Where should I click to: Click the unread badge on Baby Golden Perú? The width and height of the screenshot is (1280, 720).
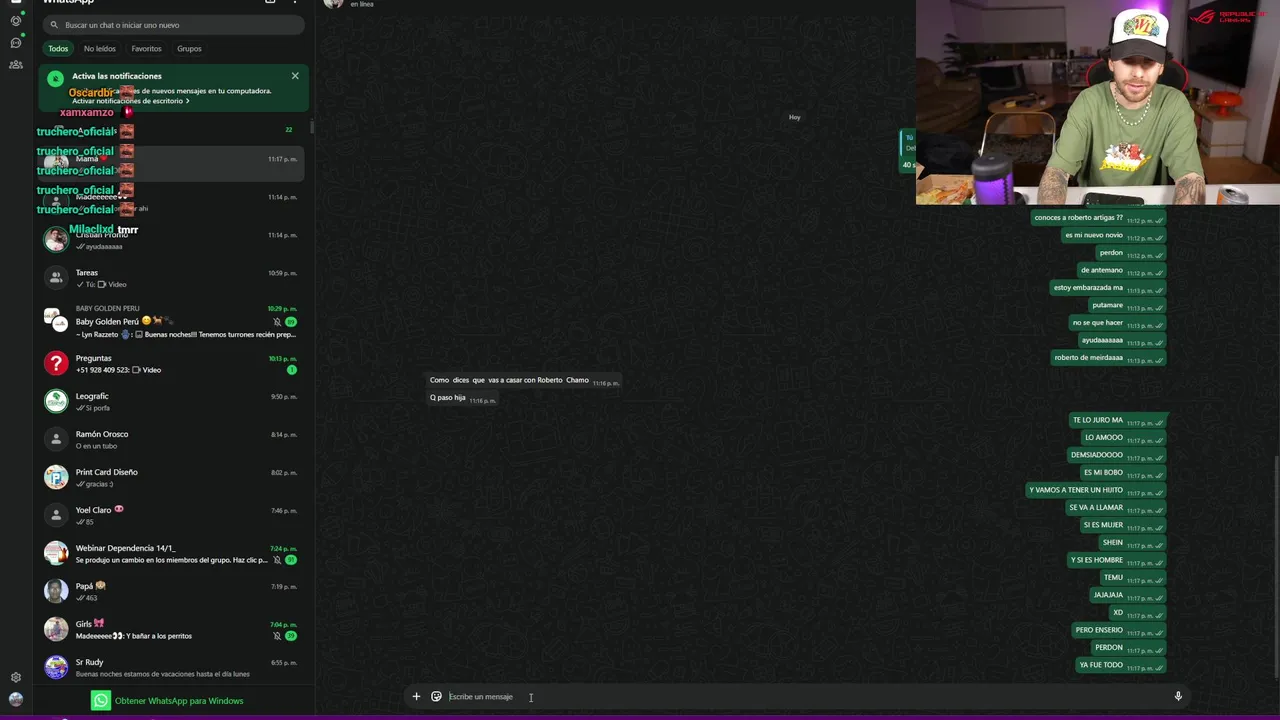pyautogui.click(x=291, y=322)
